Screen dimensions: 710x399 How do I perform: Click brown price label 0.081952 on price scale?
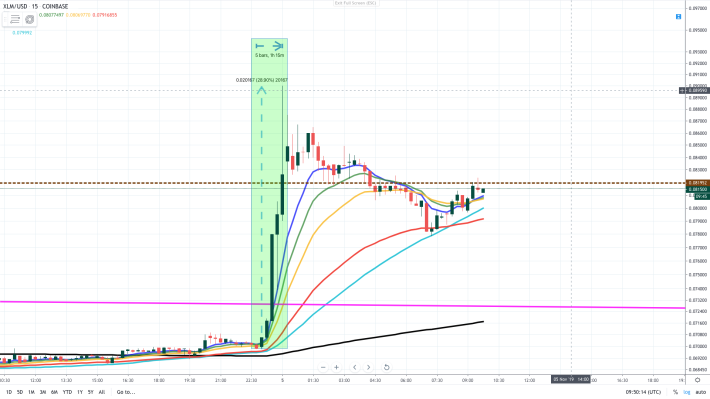(698, 183)
